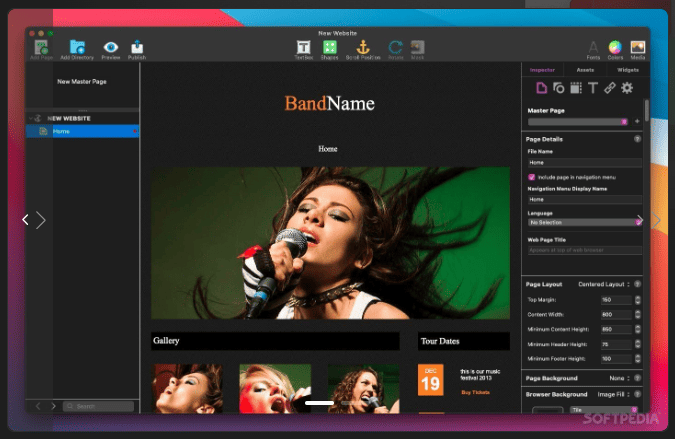Click the Page Background help icon
The width and height of the screenshot is (675, 439).
(638, 378)
